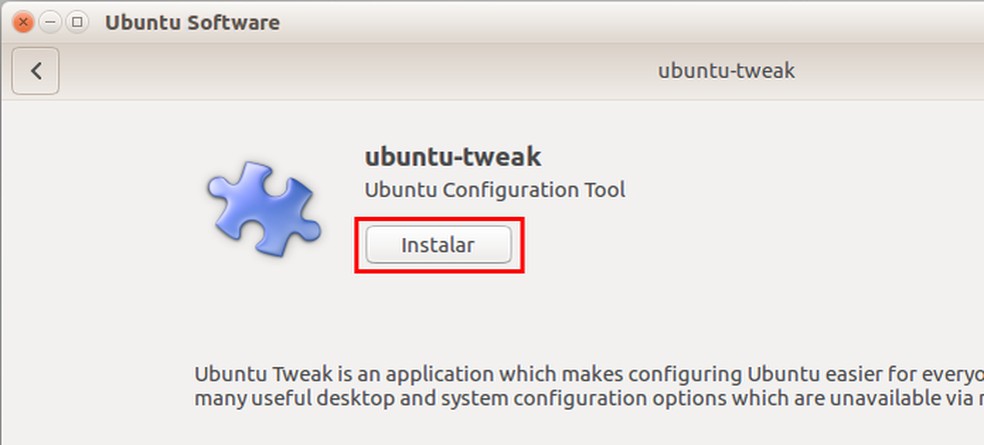Go back using the left chevron button

pos(36,71)
